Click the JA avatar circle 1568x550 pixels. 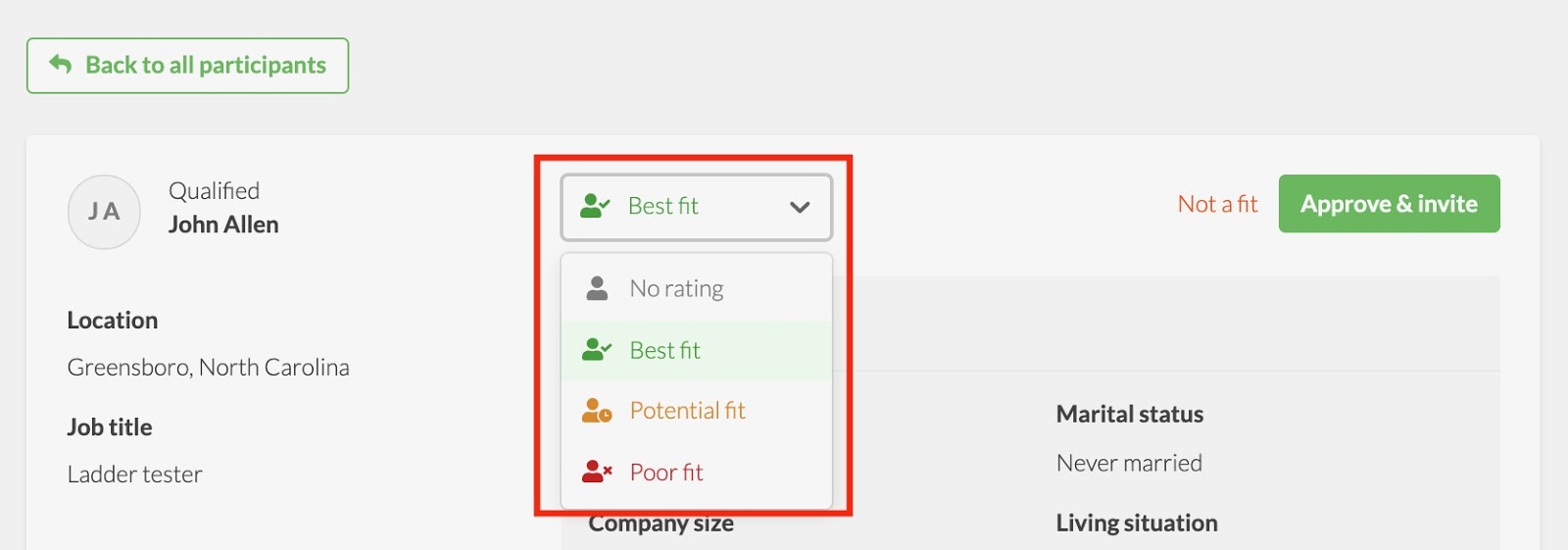(104, 212)
